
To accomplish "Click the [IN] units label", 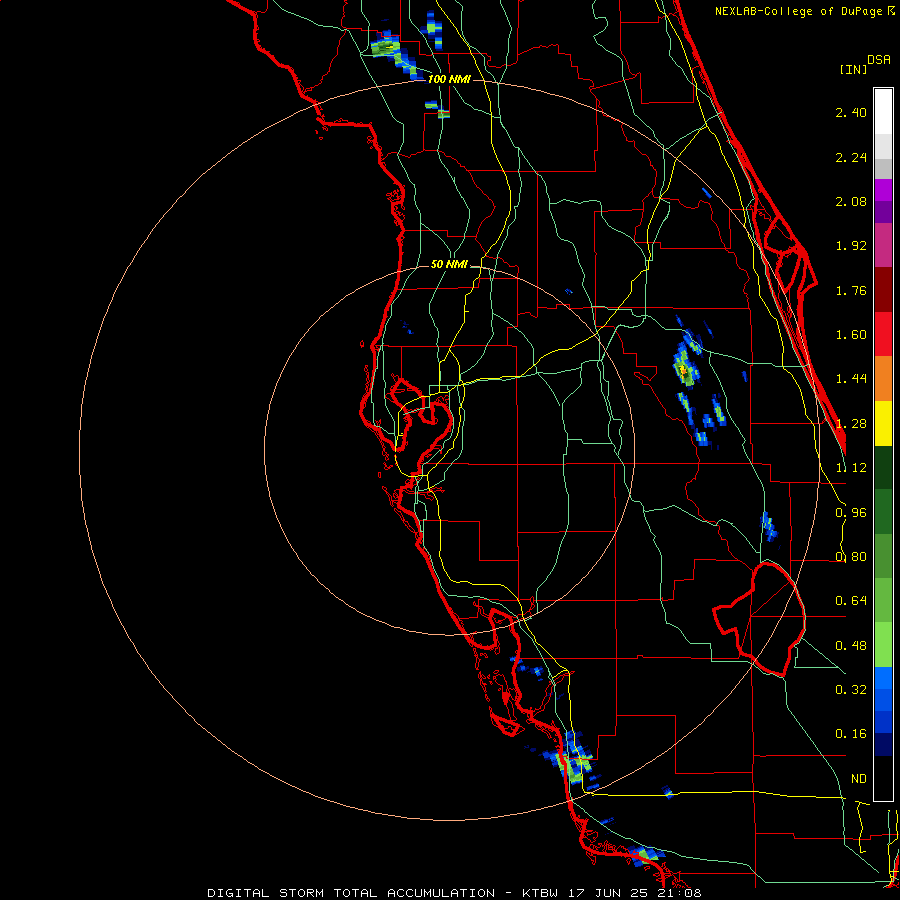I will (x=853, y=69).
